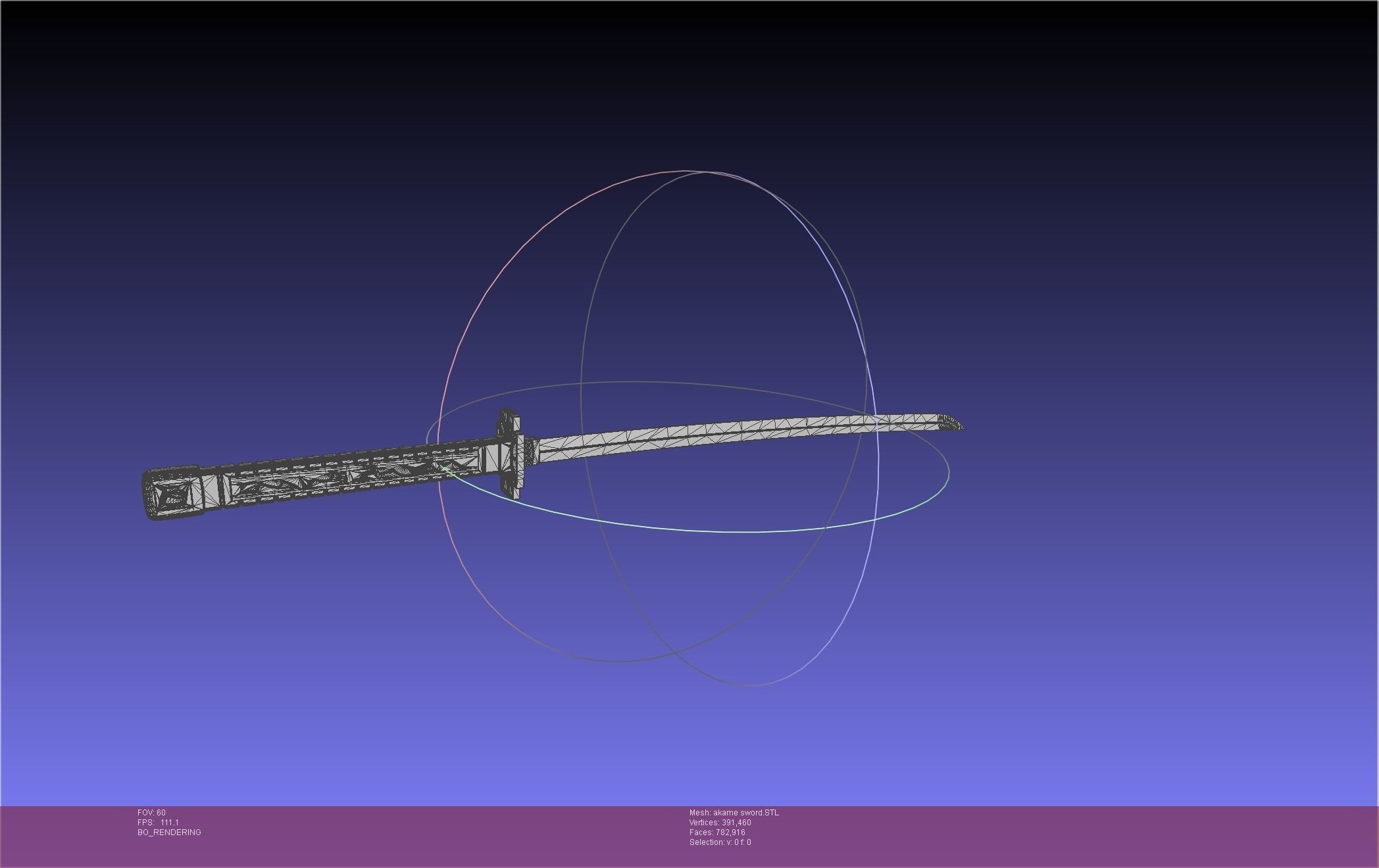
Task: Click the 'FPS: 111.1' readout
Action: 158,823
